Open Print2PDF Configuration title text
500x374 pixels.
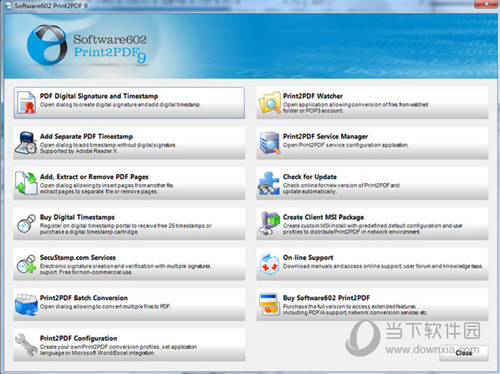coord(79,338)
